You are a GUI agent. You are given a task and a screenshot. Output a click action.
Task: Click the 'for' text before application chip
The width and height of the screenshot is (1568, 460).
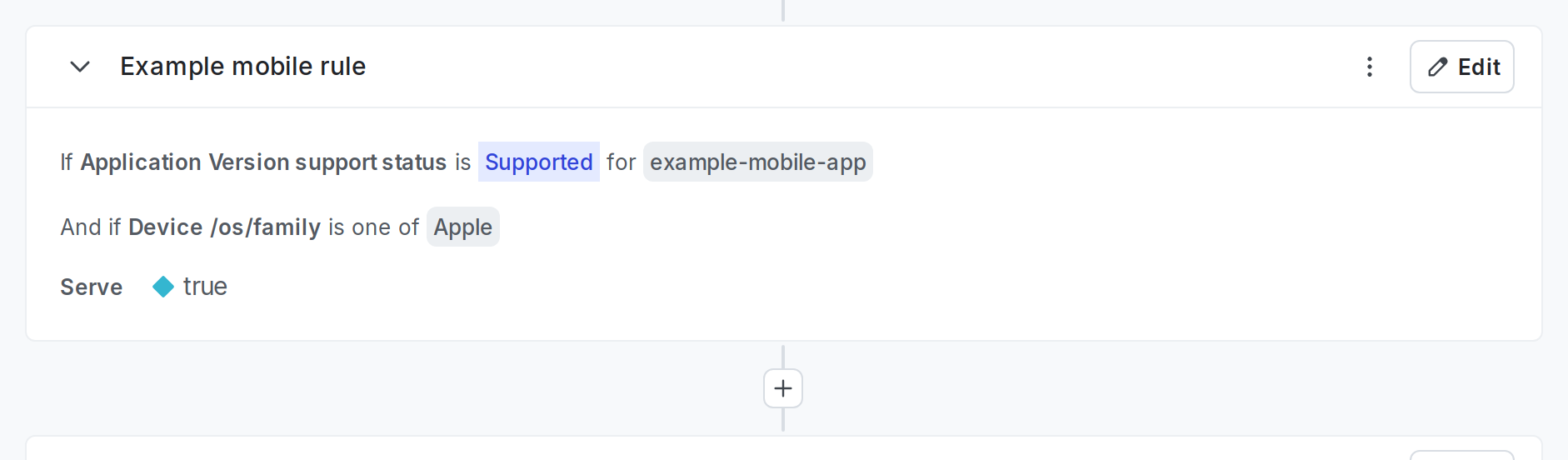click(x=621, y=162)
